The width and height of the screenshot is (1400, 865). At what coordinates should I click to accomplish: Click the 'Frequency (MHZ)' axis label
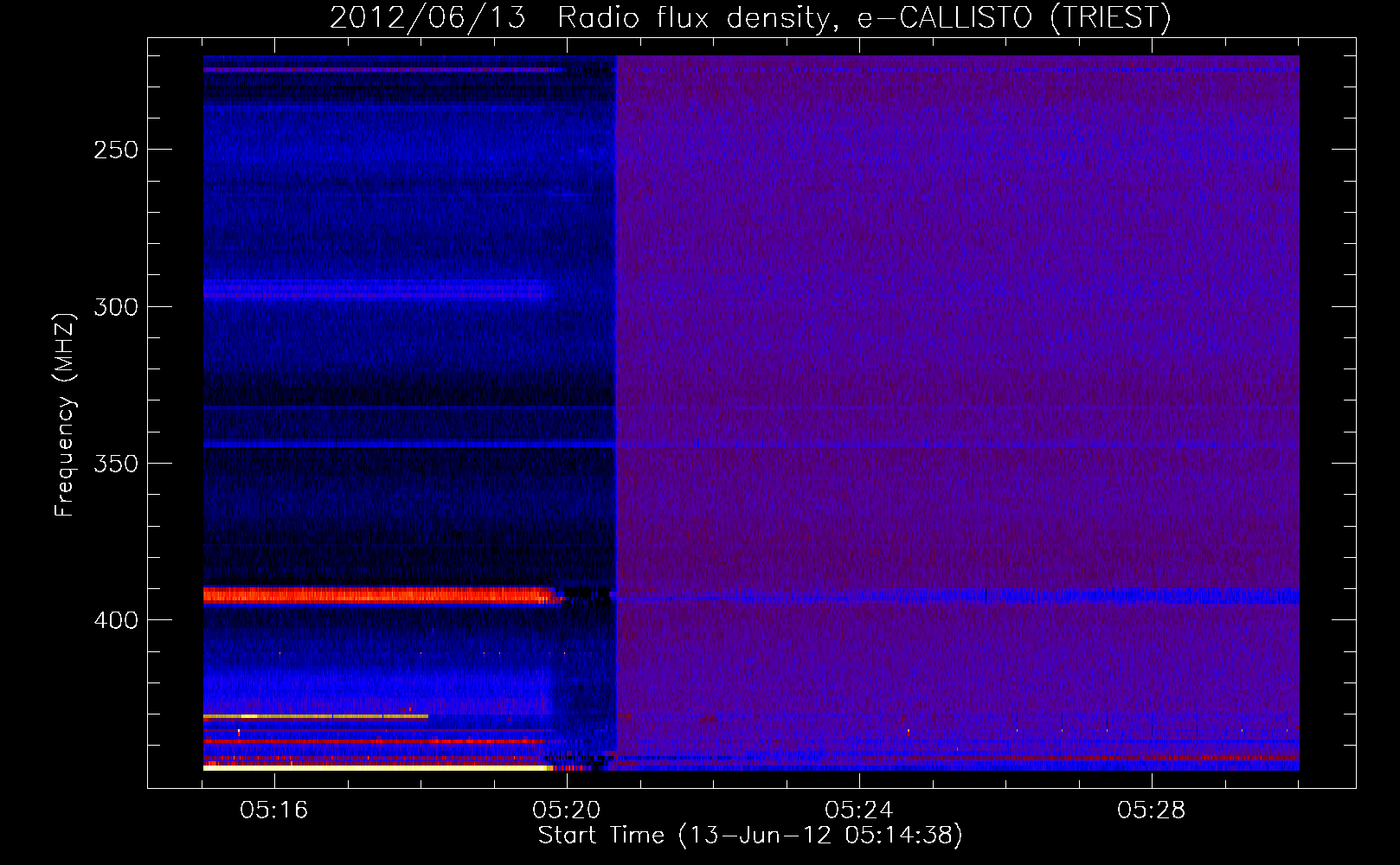click(x=65, y=415)
